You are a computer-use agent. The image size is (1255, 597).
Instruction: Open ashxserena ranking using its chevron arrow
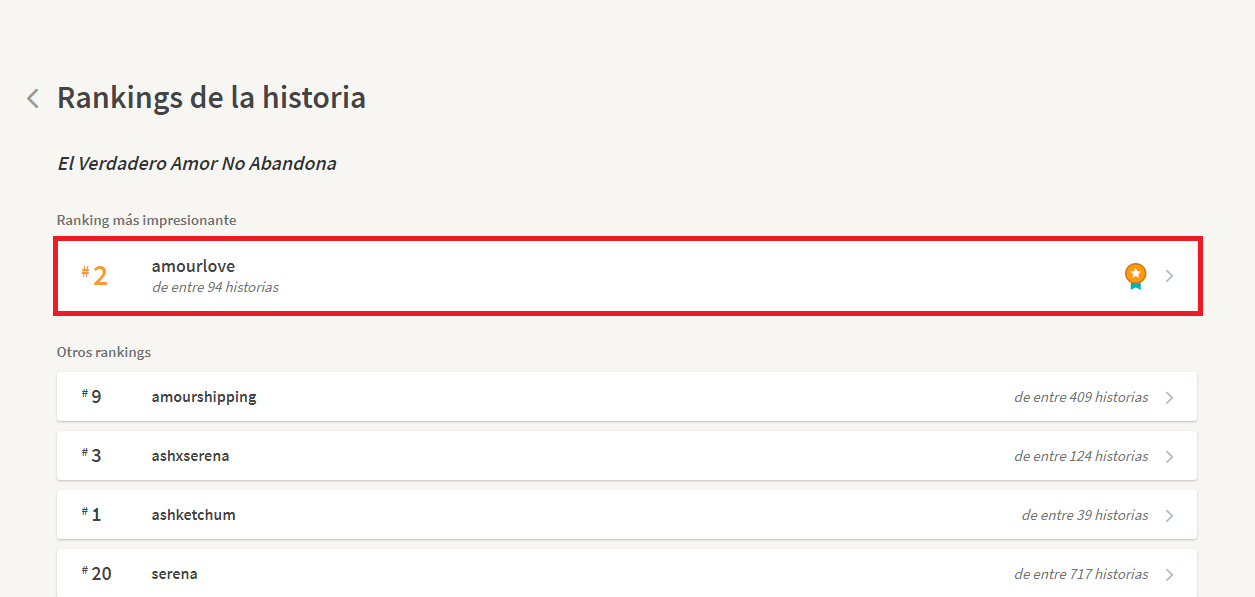(1170, 457)
